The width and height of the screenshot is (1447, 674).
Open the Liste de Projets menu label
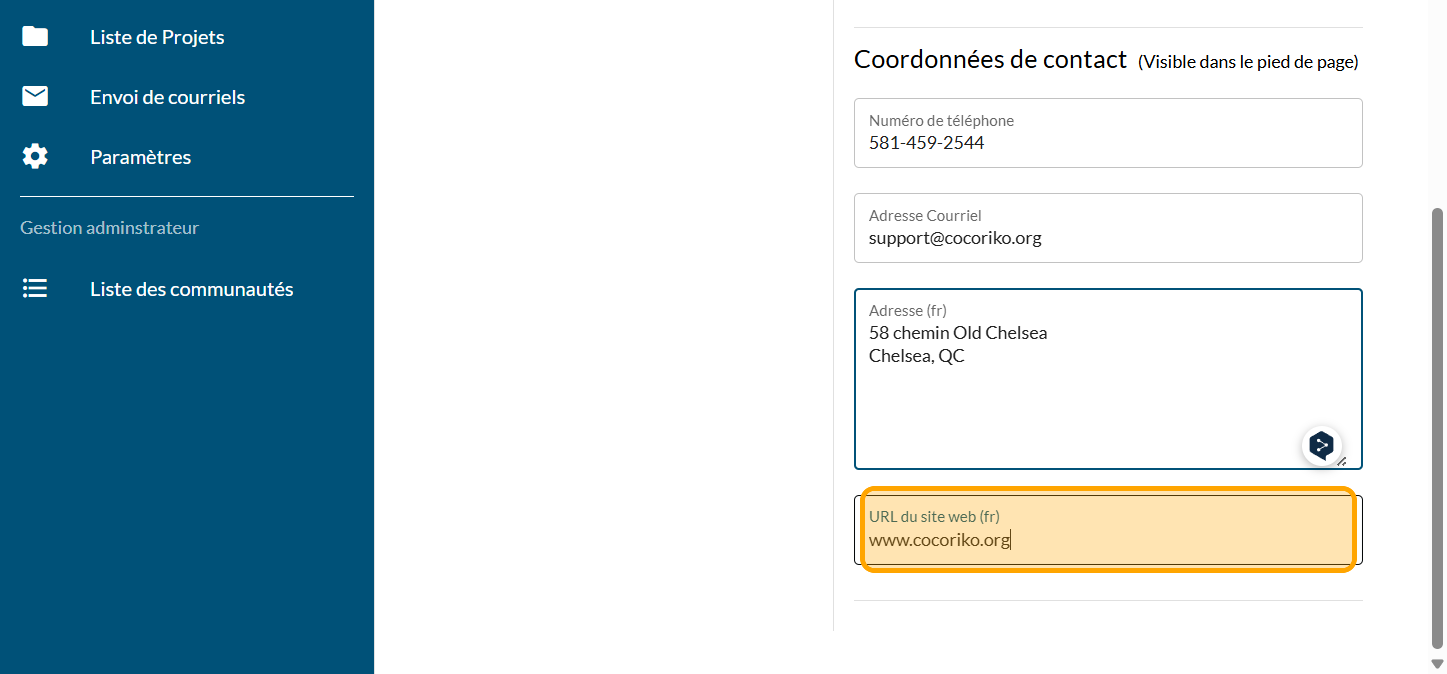point(157,37)
